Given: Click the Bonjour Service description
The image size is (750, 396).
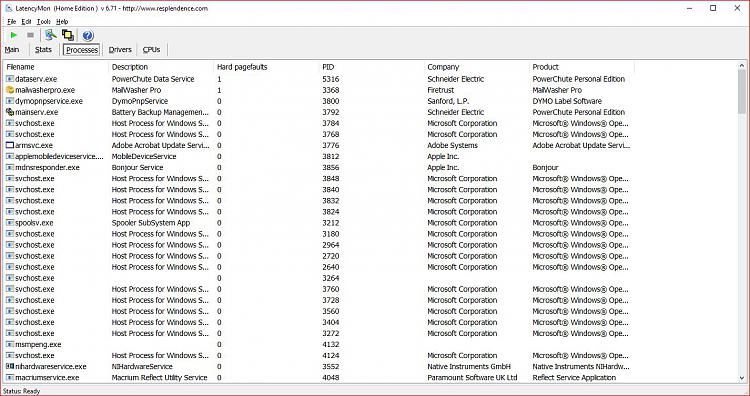Looking at the screenshot, I should pyautogui.click(x=137, y=167).
